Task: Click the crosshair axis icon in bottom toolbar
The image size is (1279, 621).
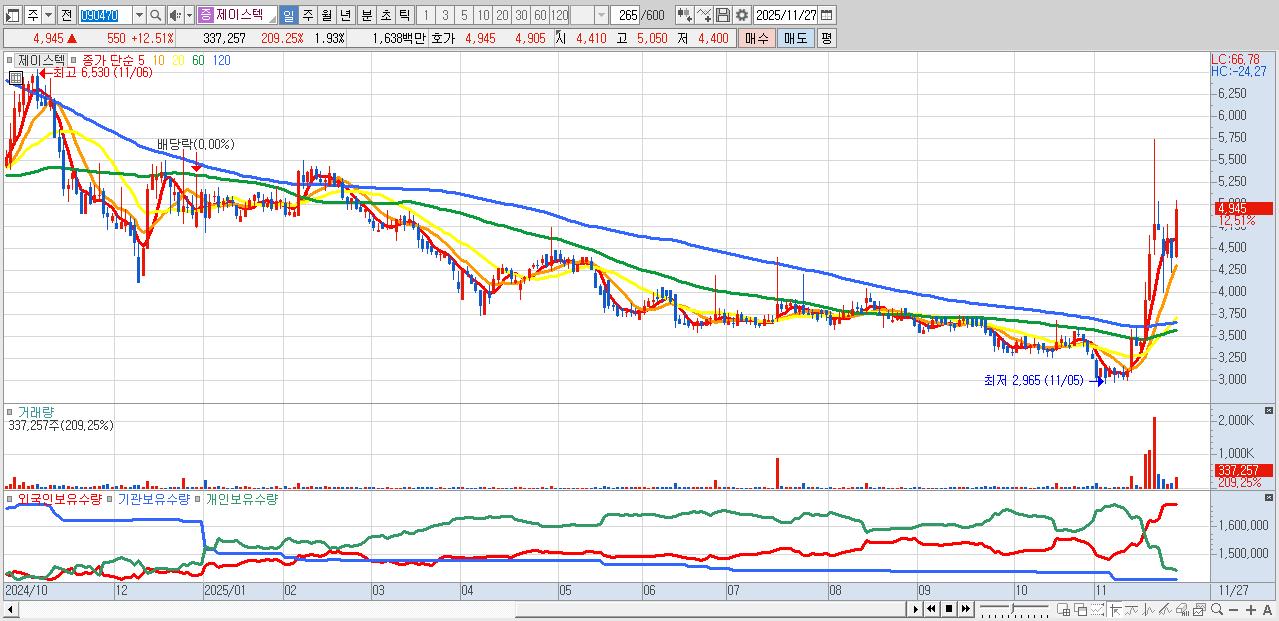Action: point(1115,609)
